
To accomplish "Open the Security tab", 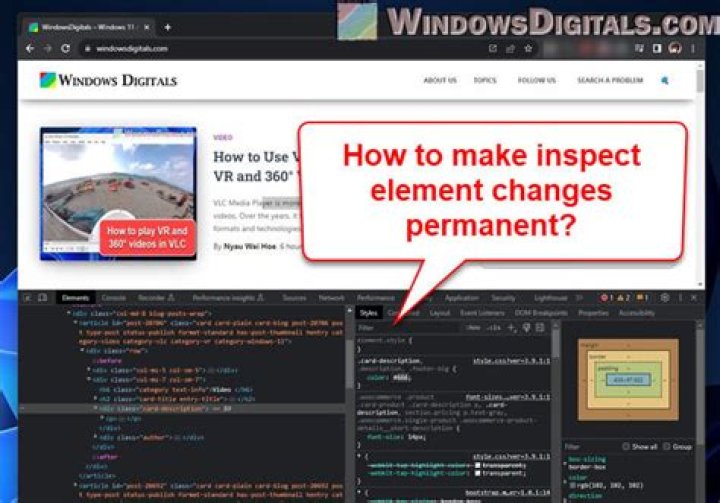I will (x=503, y=298).
